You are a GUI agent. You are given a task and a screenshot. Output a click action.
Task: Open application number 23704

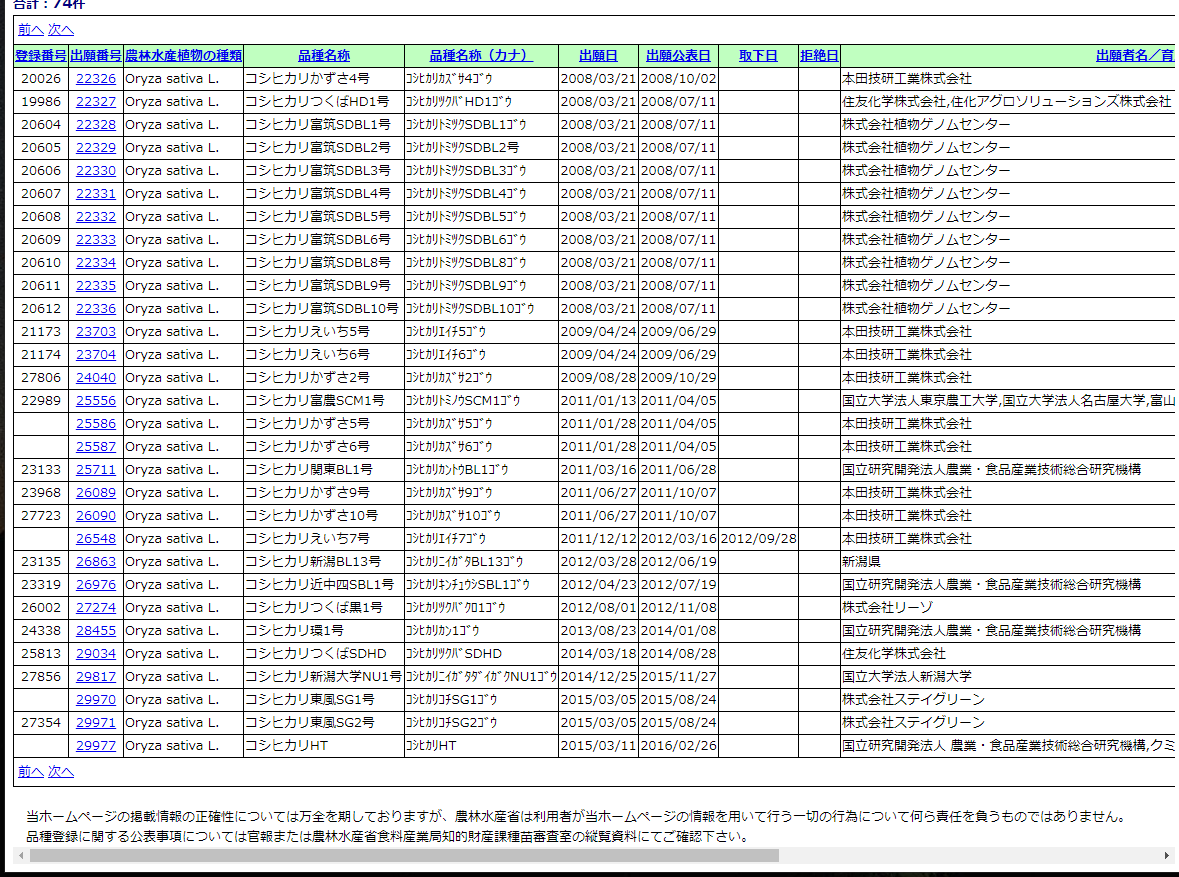[x=95, y=355]
